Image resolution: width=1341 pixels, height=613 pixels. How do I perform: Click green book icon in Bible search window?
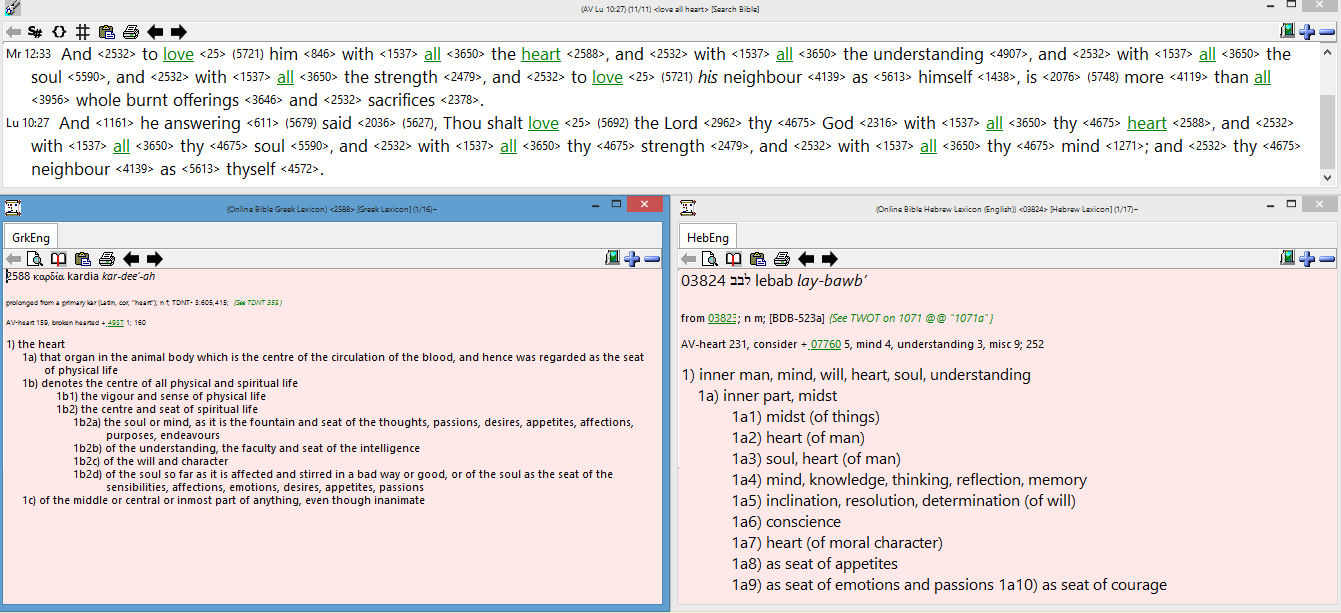[1288, 32]
